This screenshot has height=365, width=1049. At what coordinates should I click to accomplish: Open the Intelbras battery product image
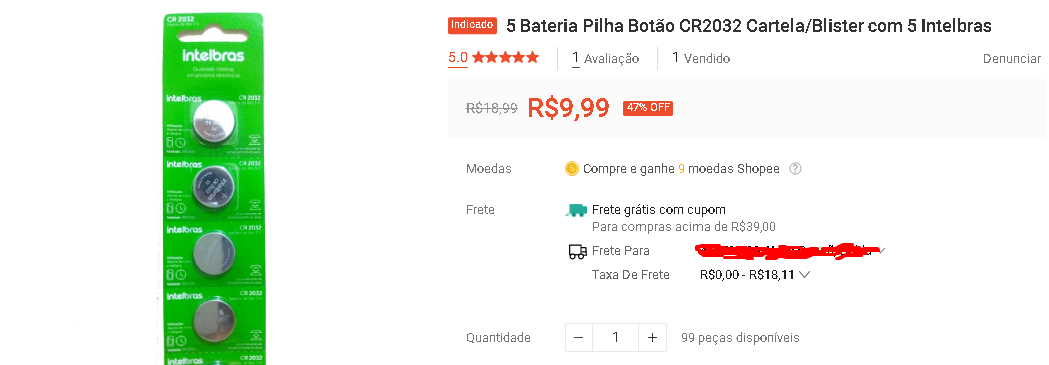coord(214,189)
